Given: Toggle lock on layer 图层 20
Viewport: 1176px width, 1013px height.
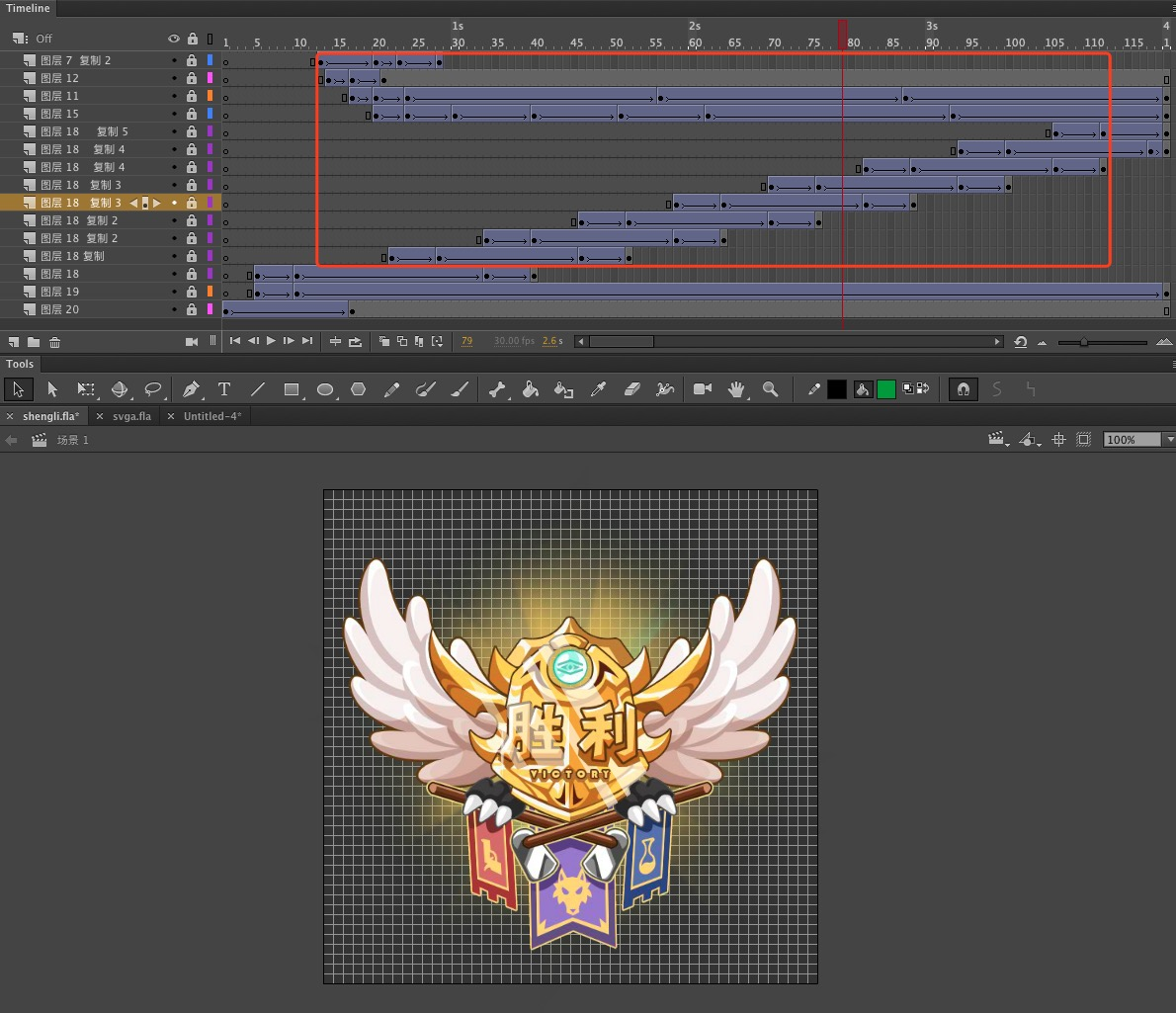Looking at the screenshot, I should 192,309.
